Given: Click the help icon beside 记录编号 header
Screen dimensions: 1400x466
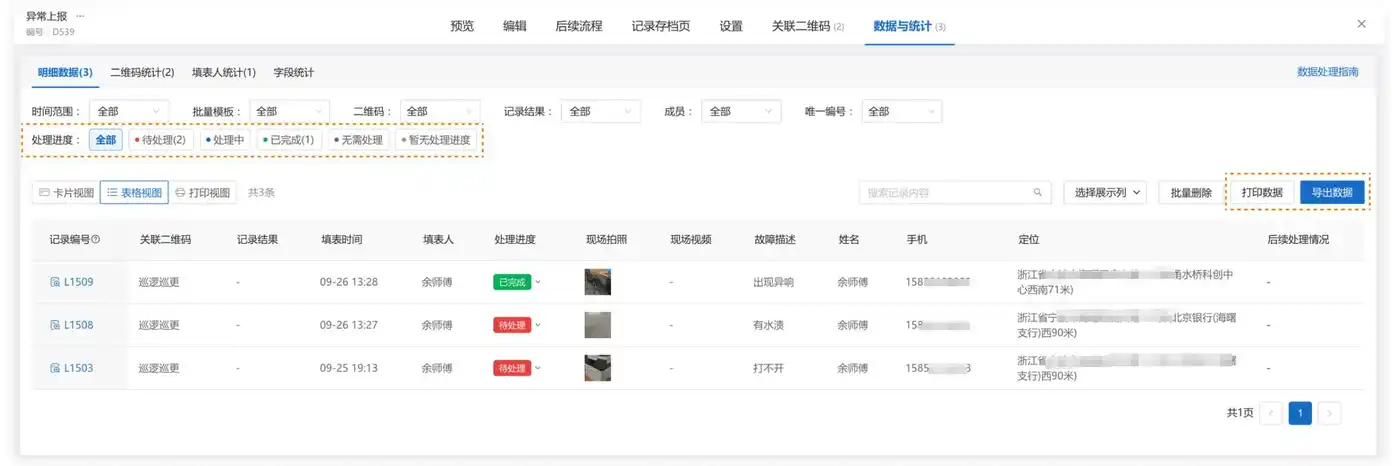Looking at the screenshot, I should (x=96, y=240).
